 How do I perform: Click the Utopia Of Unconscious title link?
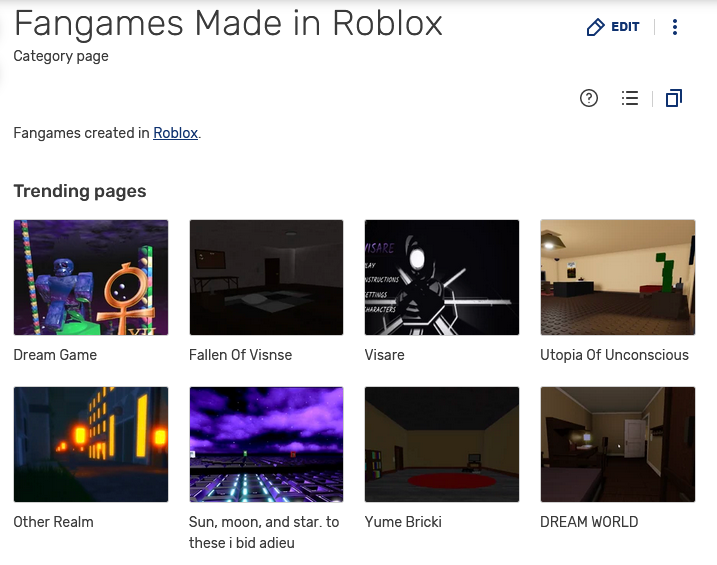tap(614, 355)
